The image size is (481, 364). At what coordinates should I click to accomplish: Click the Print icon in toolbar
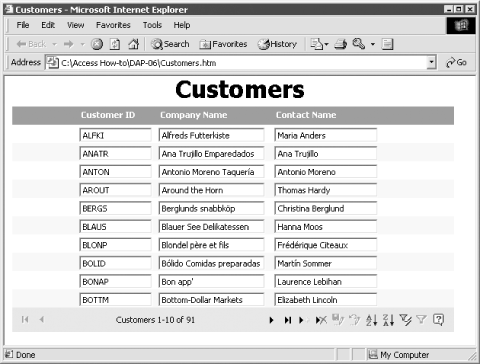[340, 44]
